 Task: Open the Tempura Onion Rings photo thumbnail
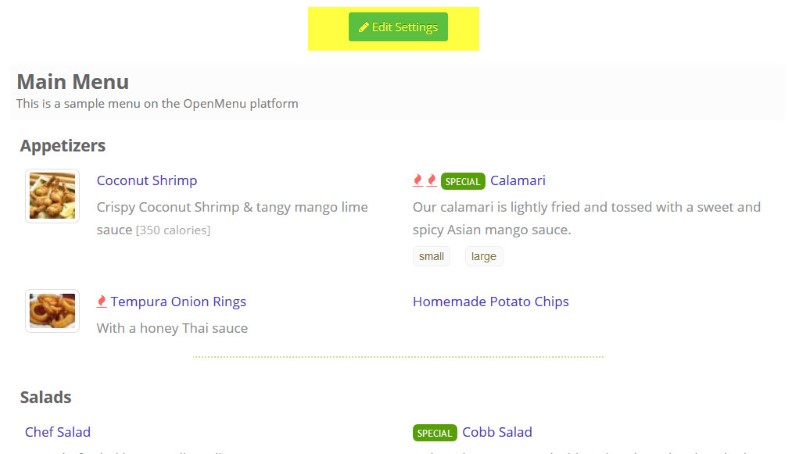click(x=52, y=310)
